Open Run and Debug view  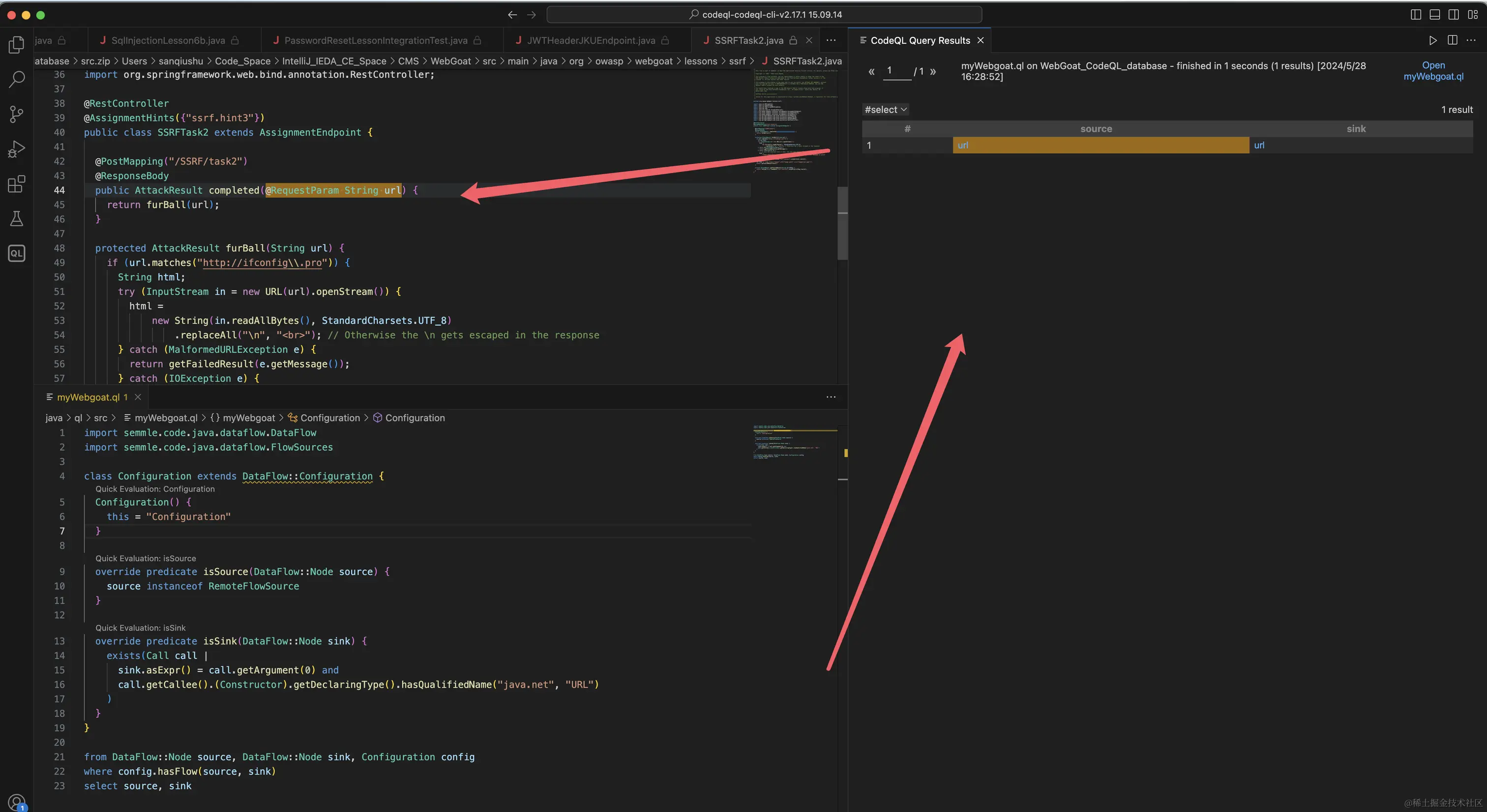17,149
